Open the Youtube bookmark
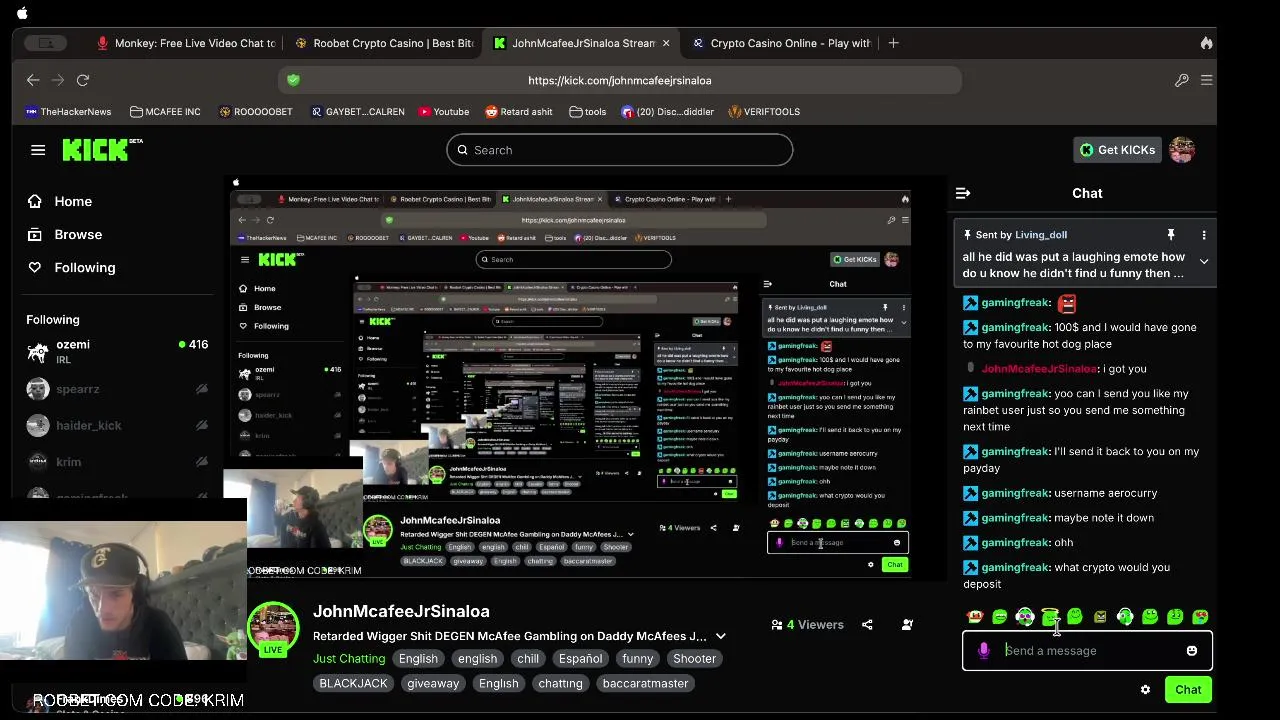The width and height of the screenshot is (1280, 720). click(444, 112)
